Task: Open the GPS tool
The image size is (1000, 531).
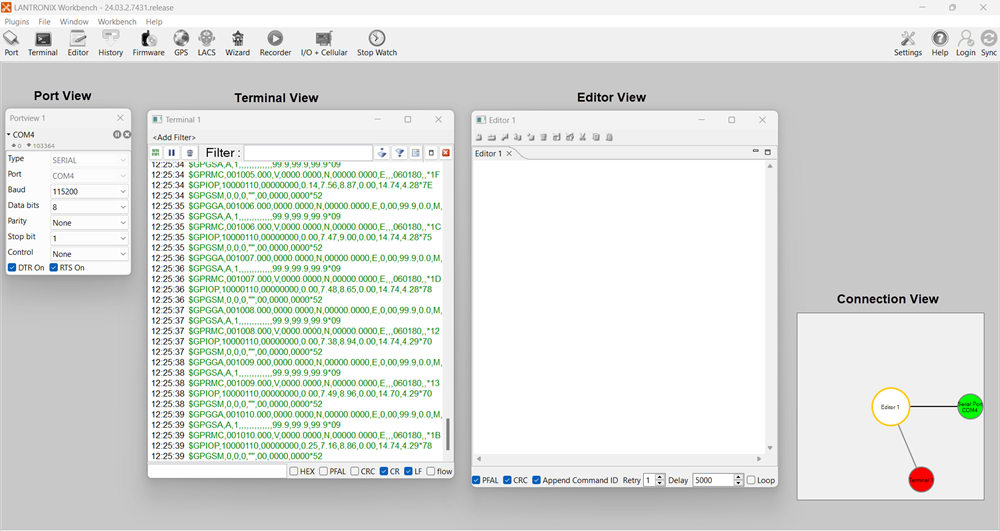Action: [x=181, y=43]
